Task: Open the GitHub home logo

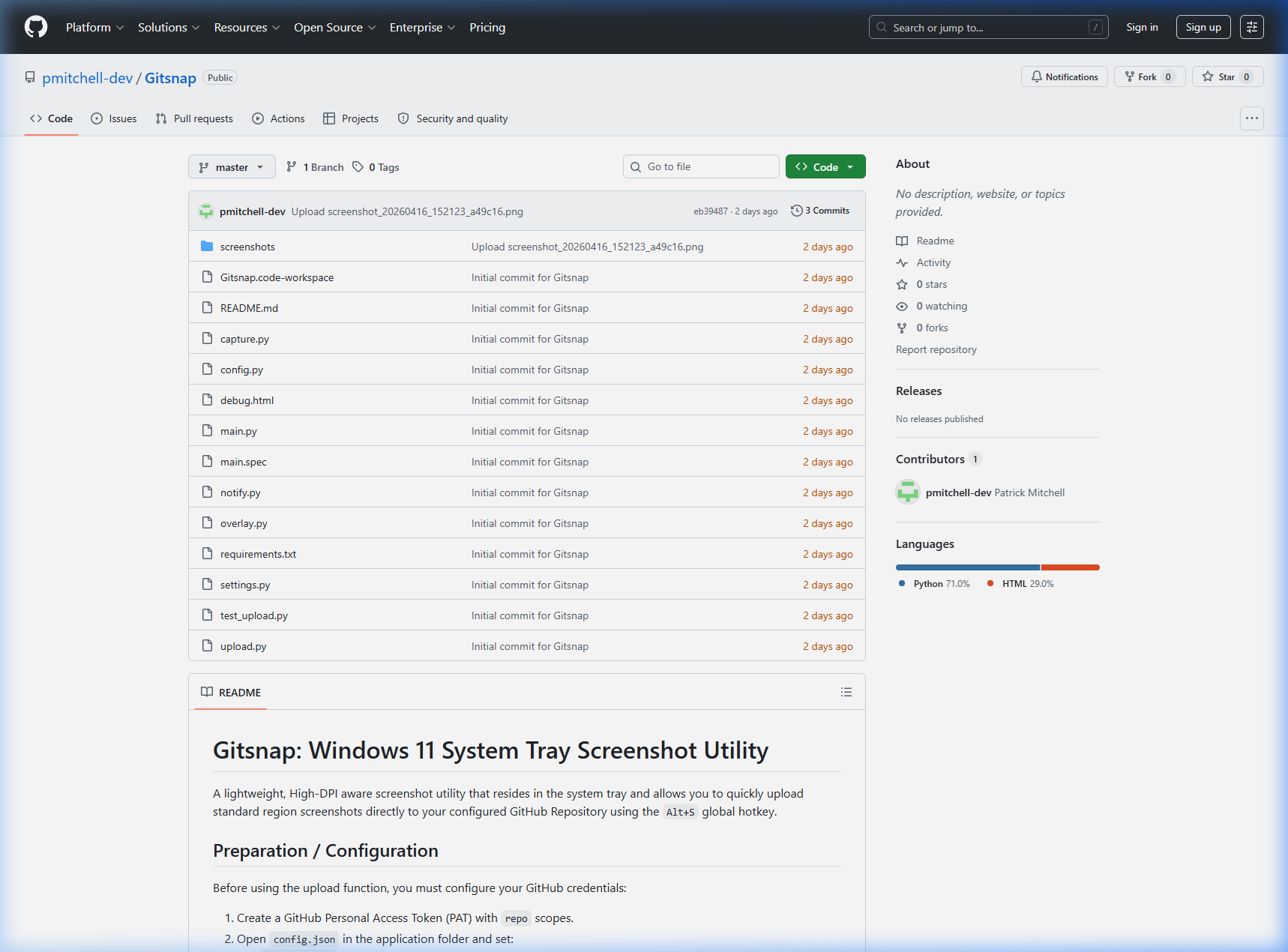Action: (x=35, y=27)
